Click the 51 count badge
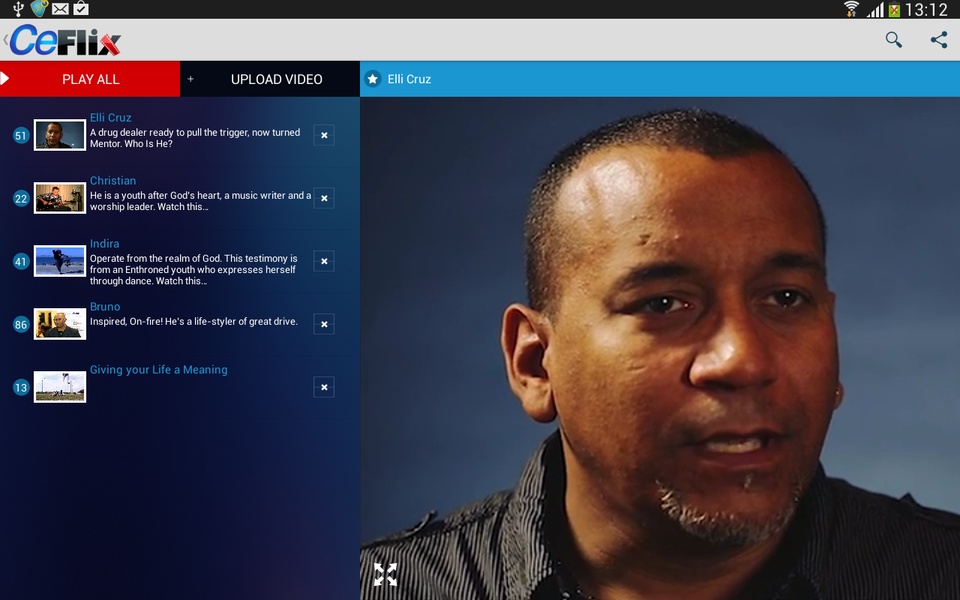960x600 pixels. [x=21, y=135]
